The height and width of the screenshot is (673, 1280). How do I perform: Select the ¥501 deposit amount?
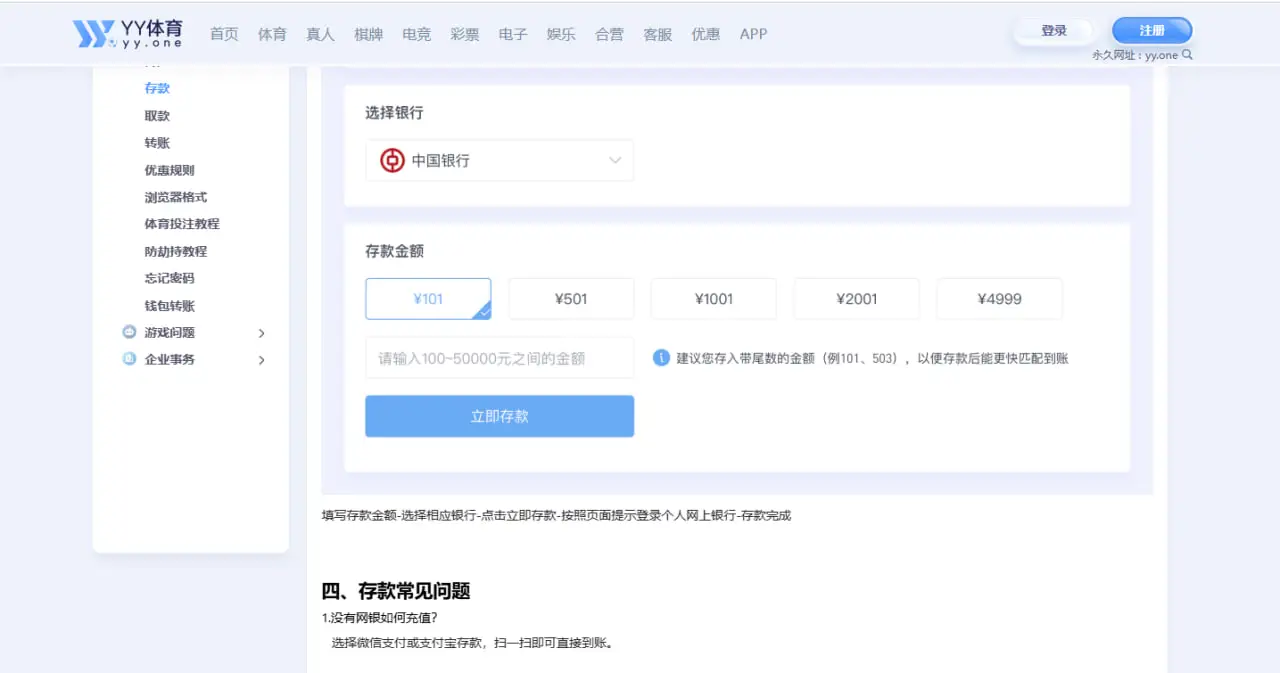(x=571, y=298)
